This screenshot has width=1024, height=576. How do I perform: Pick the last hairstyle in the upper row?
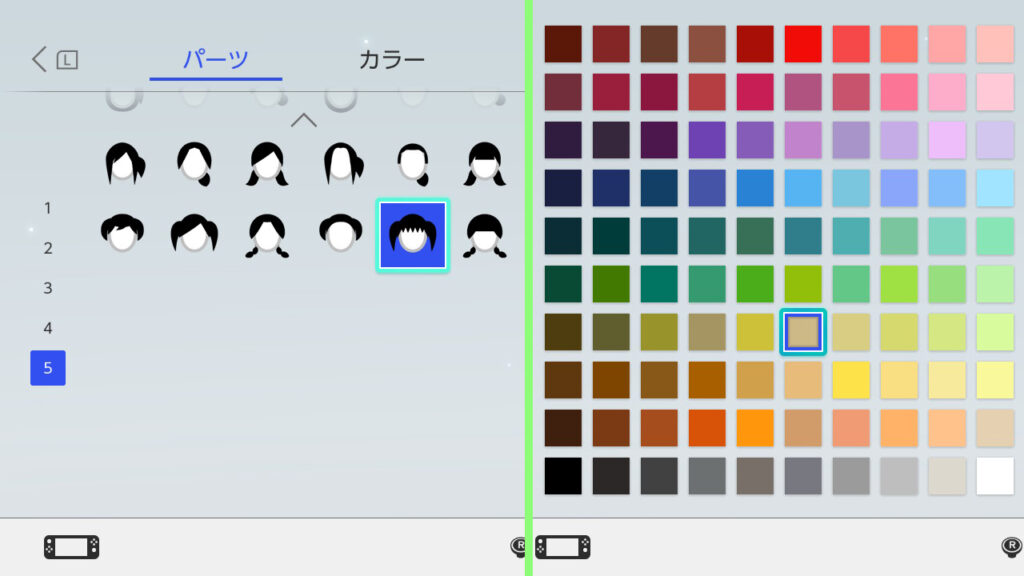coord(485,163)
